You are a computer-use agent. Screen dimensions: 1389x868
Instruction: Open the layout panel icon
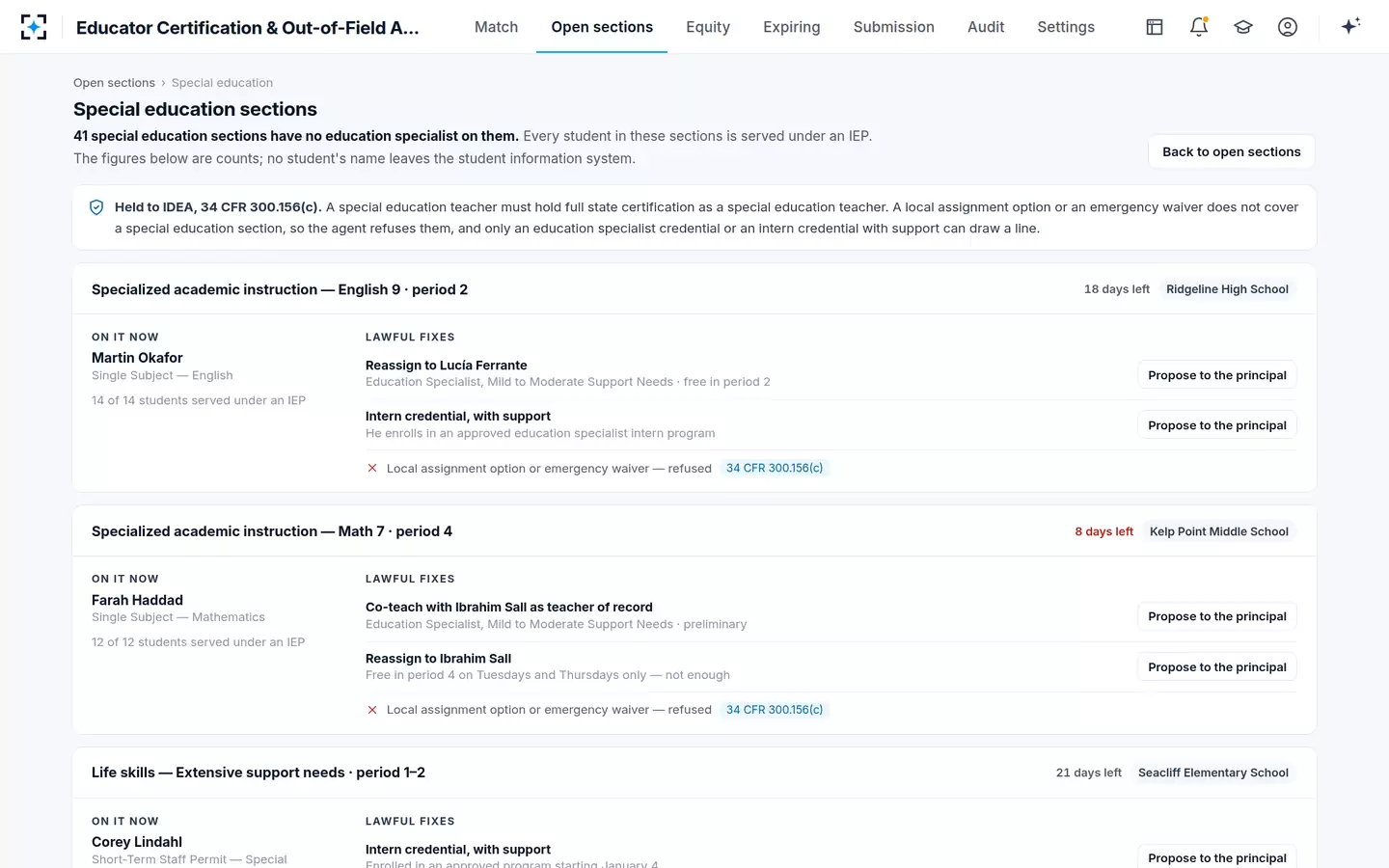(1155, 27)
